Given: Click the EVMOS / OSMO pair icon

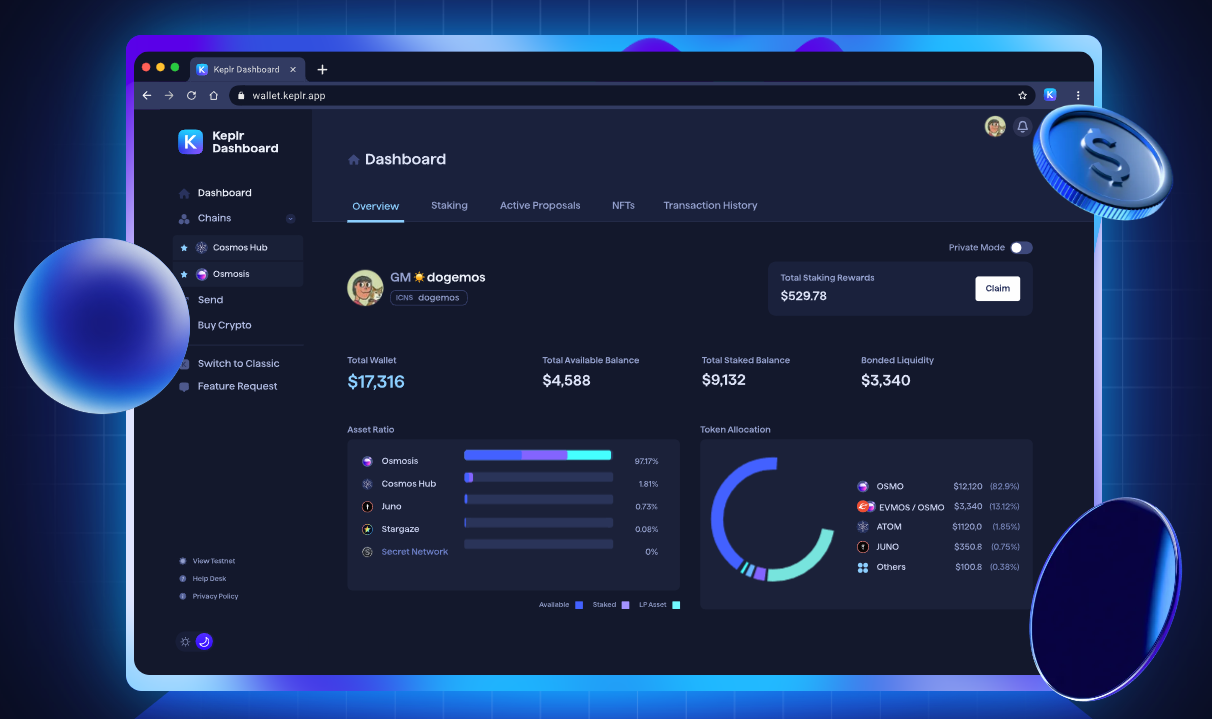Looking at the screenshot, I should [866, 507].
